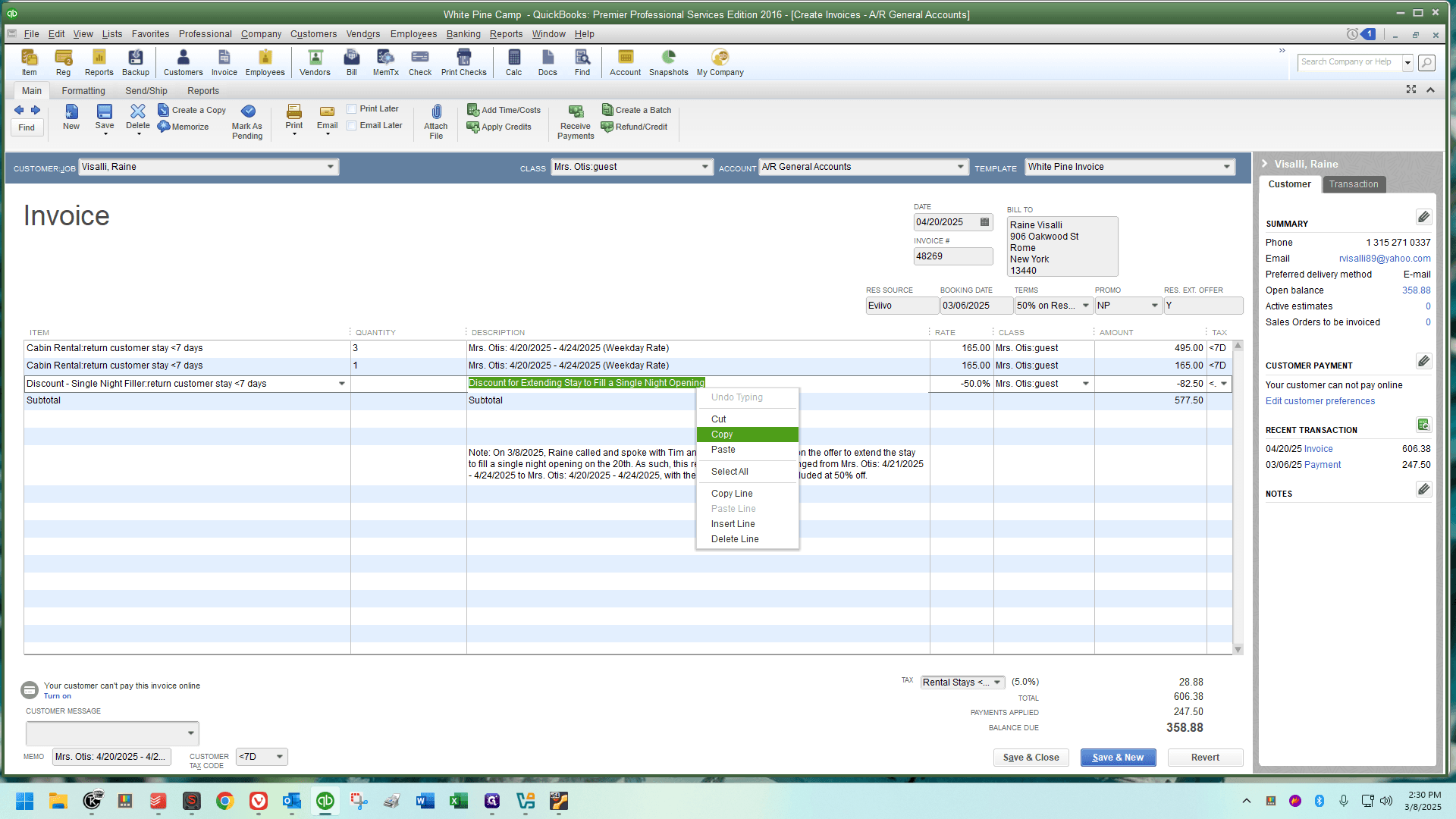The width and height of the screenshot is (1456, 819).
Task: Collapse the customer side panel arrow
Action: [1265, 164]
